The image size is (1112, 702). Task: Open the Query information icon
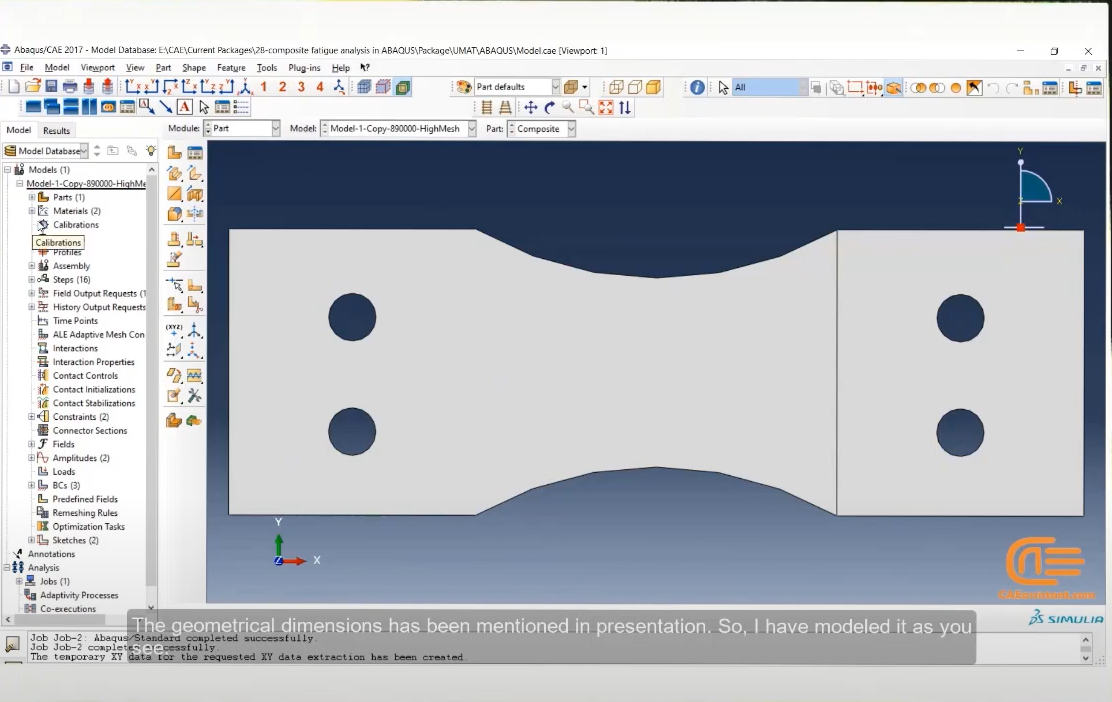point(697,87)
